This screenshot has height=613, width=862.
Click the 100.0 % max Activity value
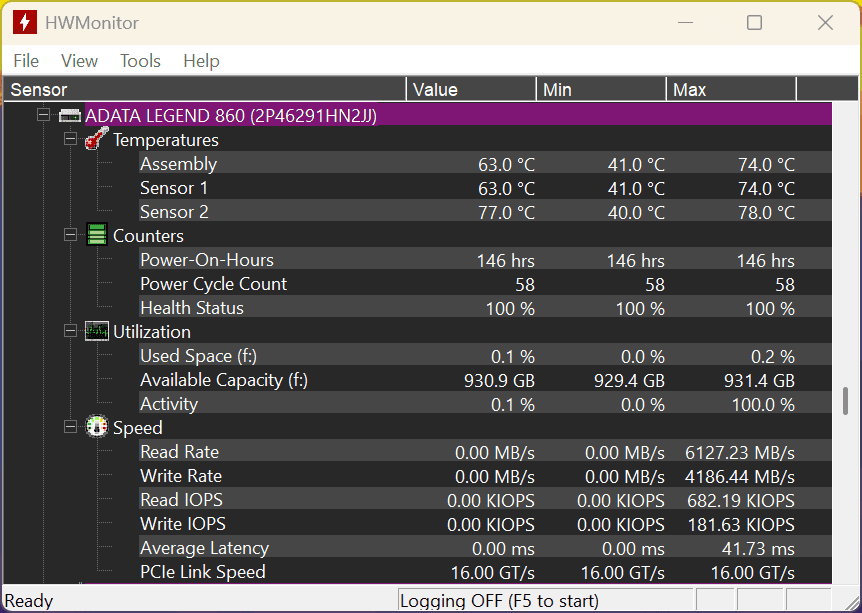tap(763, 405)
